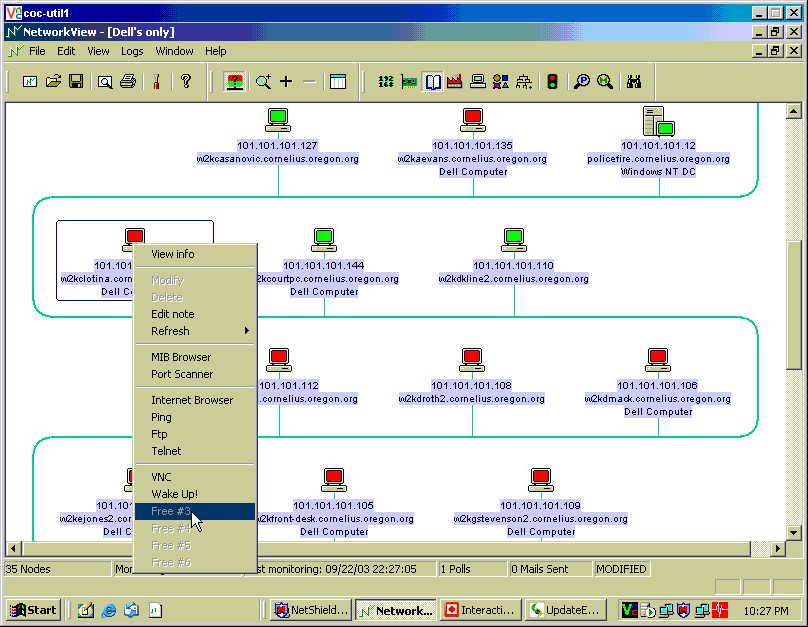The width and height of the screenshot is (808, 627).
Task: Click the w2kdkline2.cornelius.oregon.org label
Action: [514, 279]
